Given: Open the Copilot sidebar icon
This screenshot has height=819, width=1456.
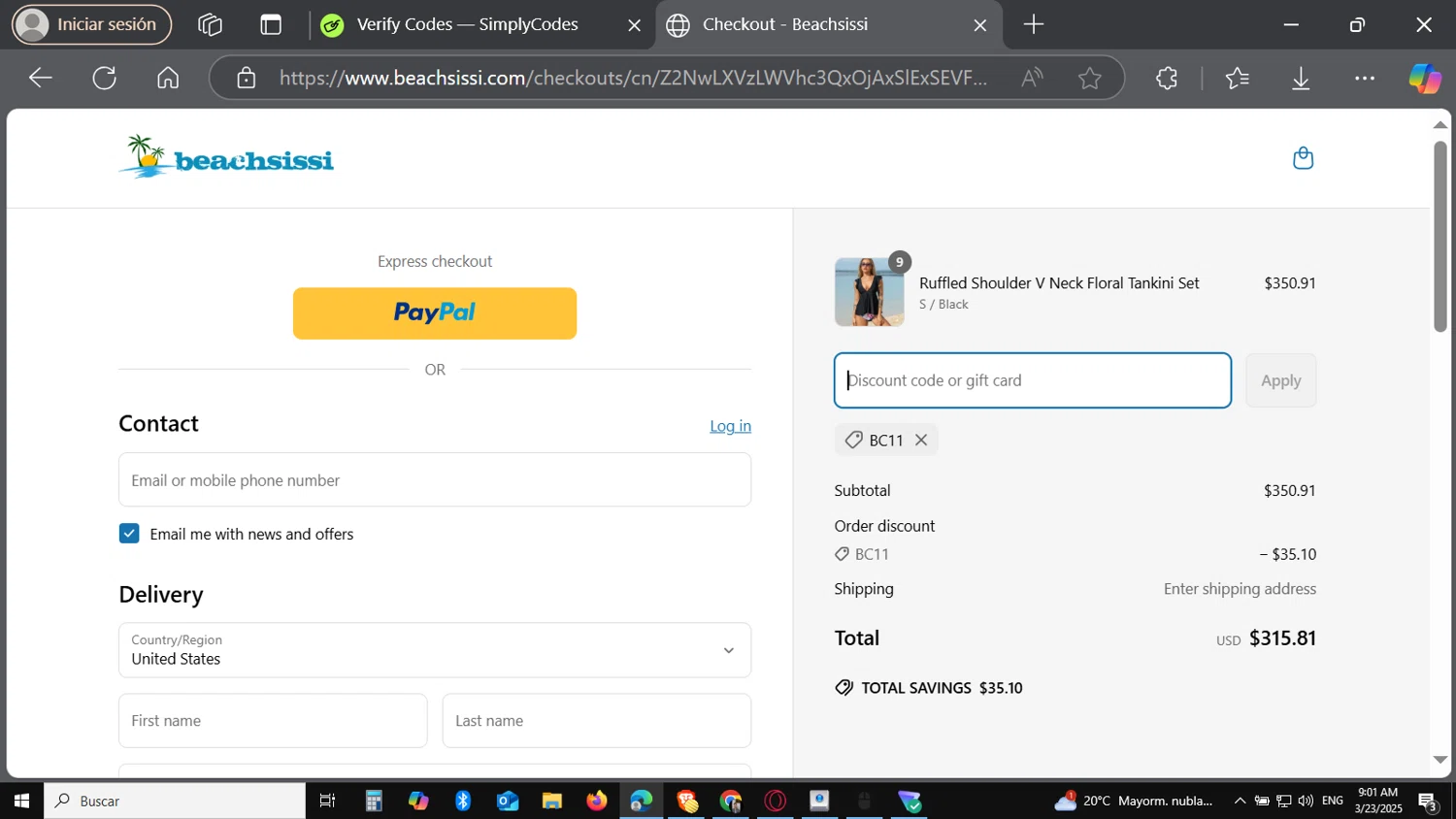Looking at the screenshot, I should [1424, 78].
